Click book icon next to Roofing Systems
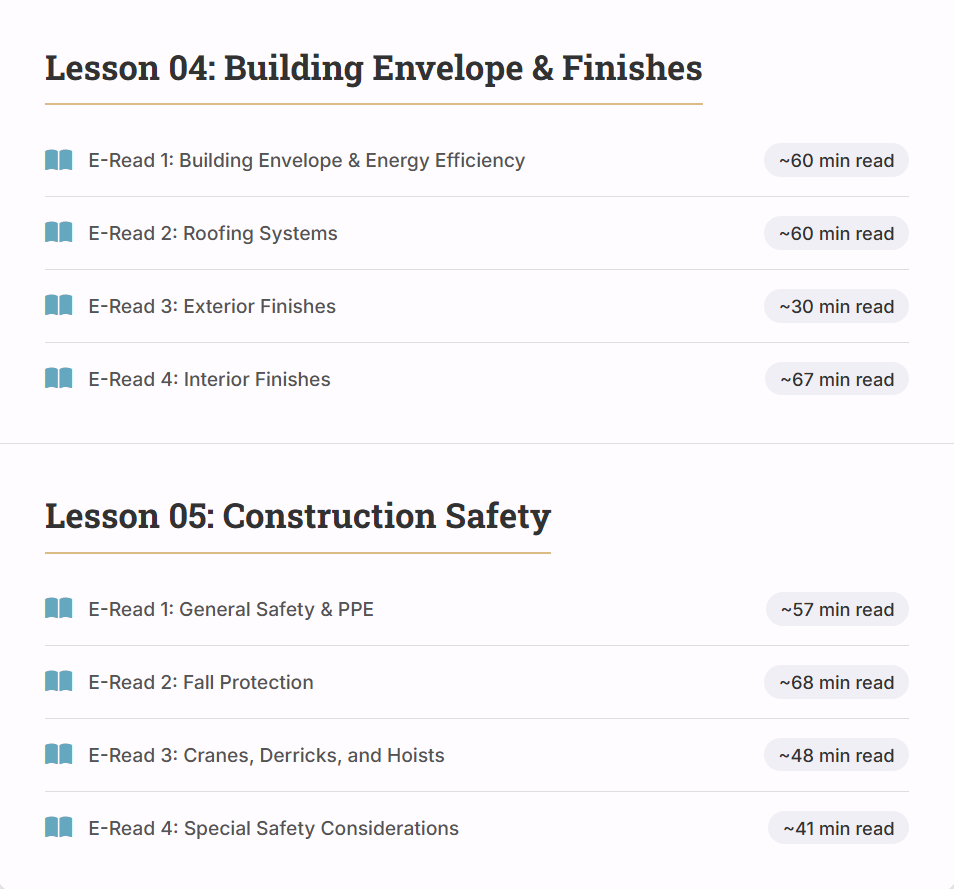This screenshot has width=954, height=889. 59,233
